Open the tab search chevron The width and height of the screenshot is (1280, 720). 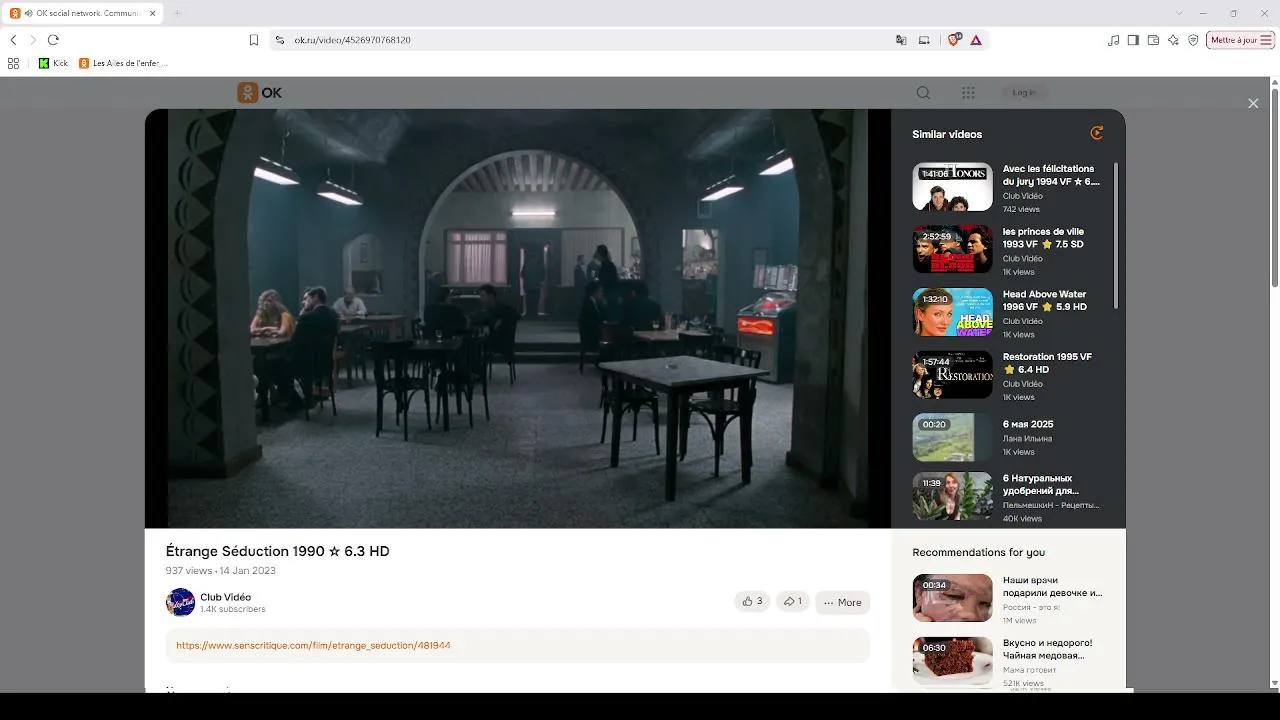pos(1179,13)
